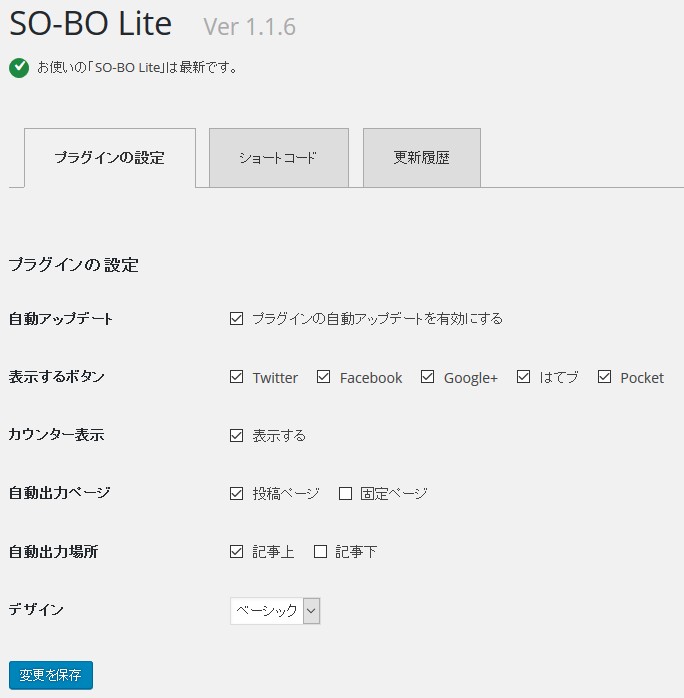The height and width of the screenshot is (698, 684).
Task: Toggle the plugin auto-update checkbox
Action: tap(237, 319)
